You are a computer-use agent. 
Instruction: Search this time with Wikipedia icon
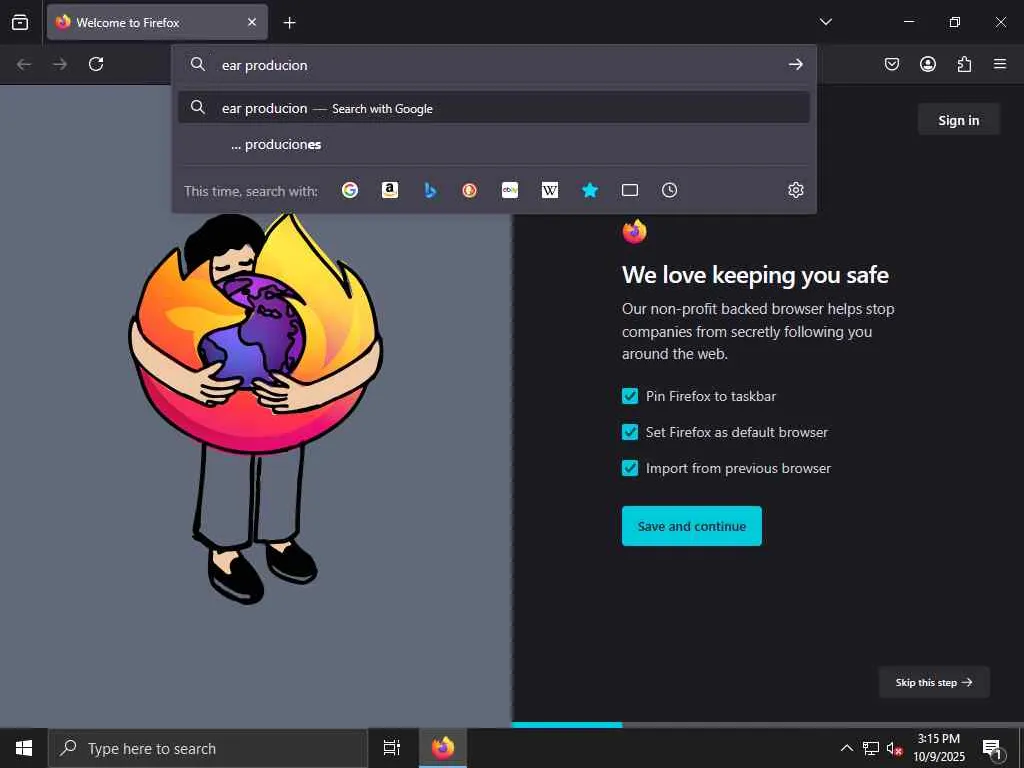(x=550, y=190)
